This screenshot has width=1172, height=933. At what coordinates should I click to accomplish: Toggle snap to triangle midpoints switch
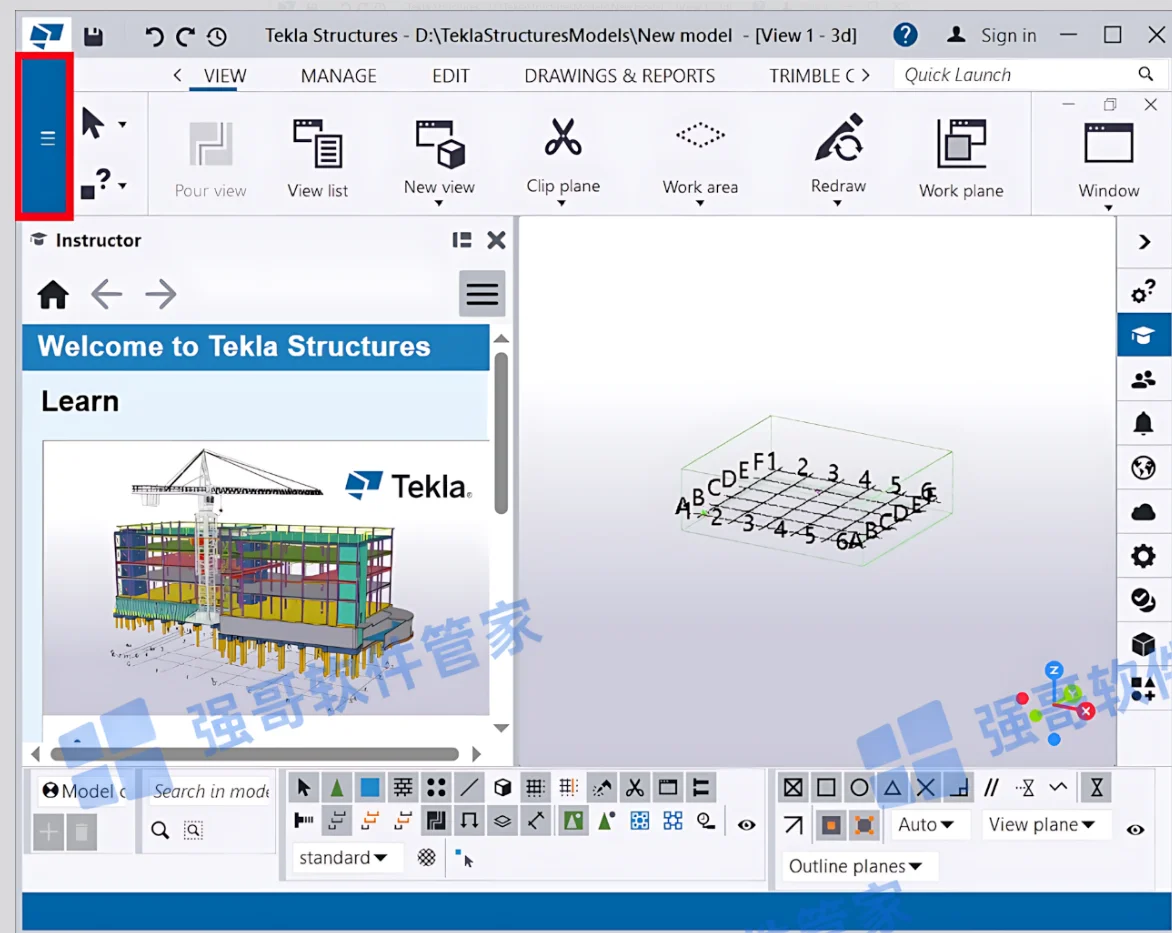click(892, 787)
